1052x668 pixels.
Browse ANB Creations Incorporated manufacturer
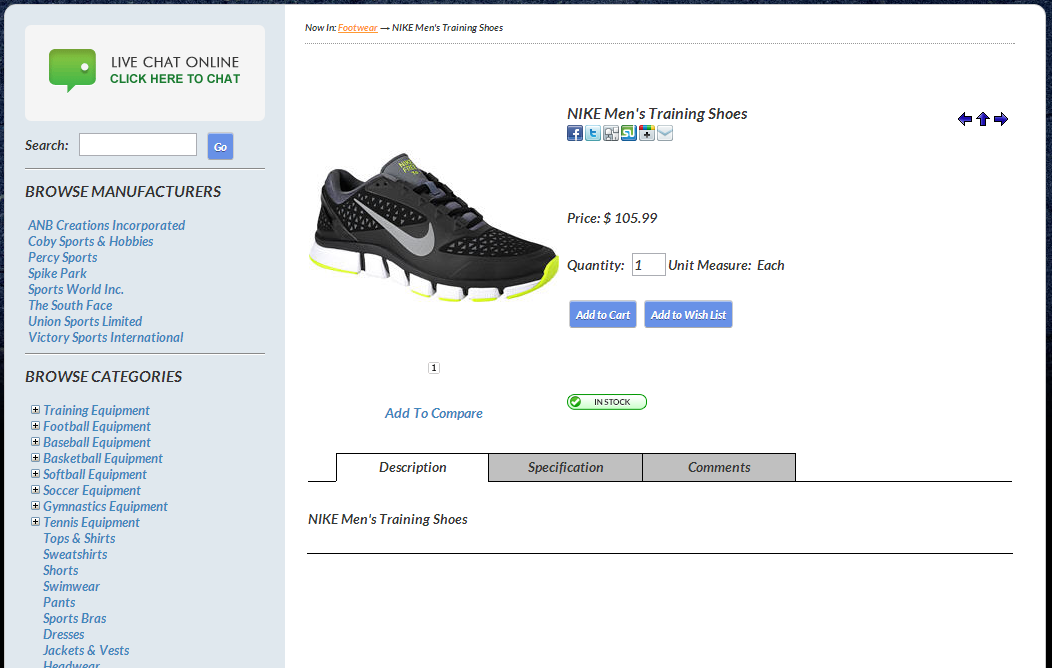107,225
